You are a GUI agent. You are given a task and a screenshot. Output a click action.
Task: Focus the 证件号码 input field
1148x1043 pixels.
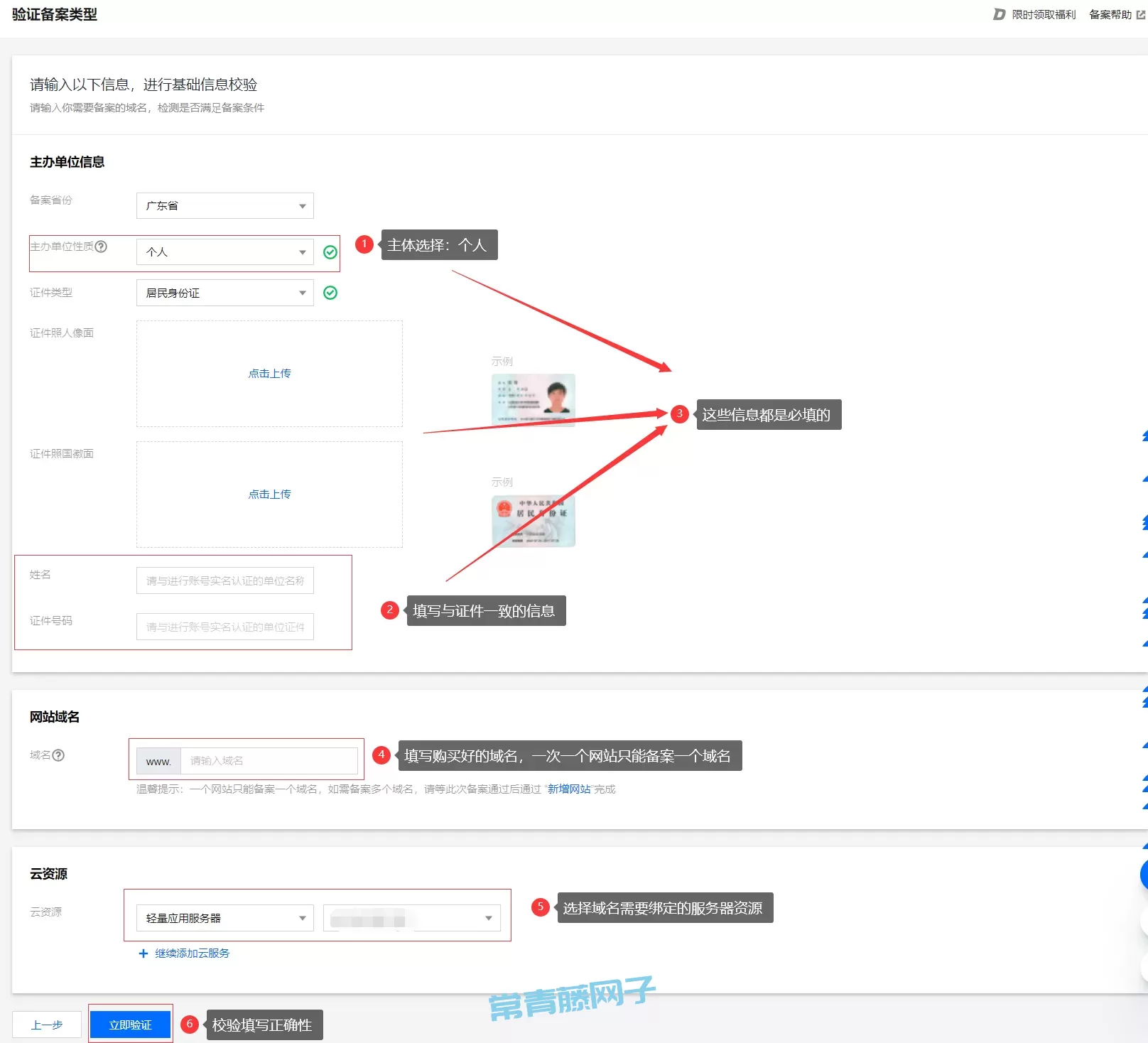(224, 627)
